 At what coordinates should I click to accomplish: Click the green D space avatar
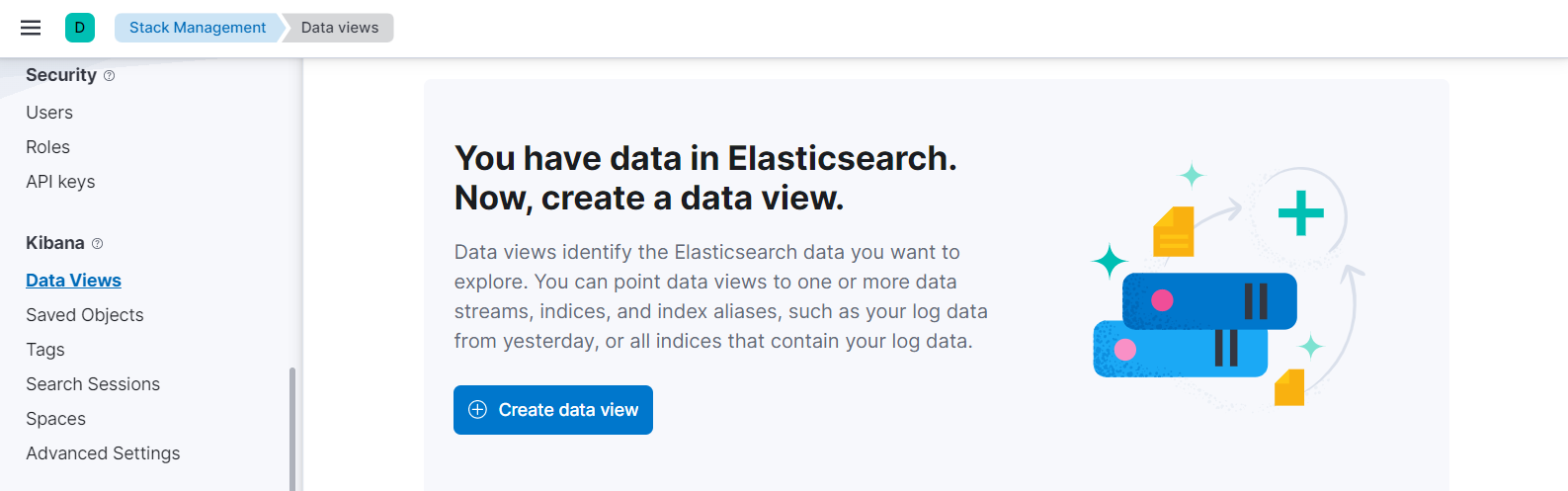(x=80, y=28)
